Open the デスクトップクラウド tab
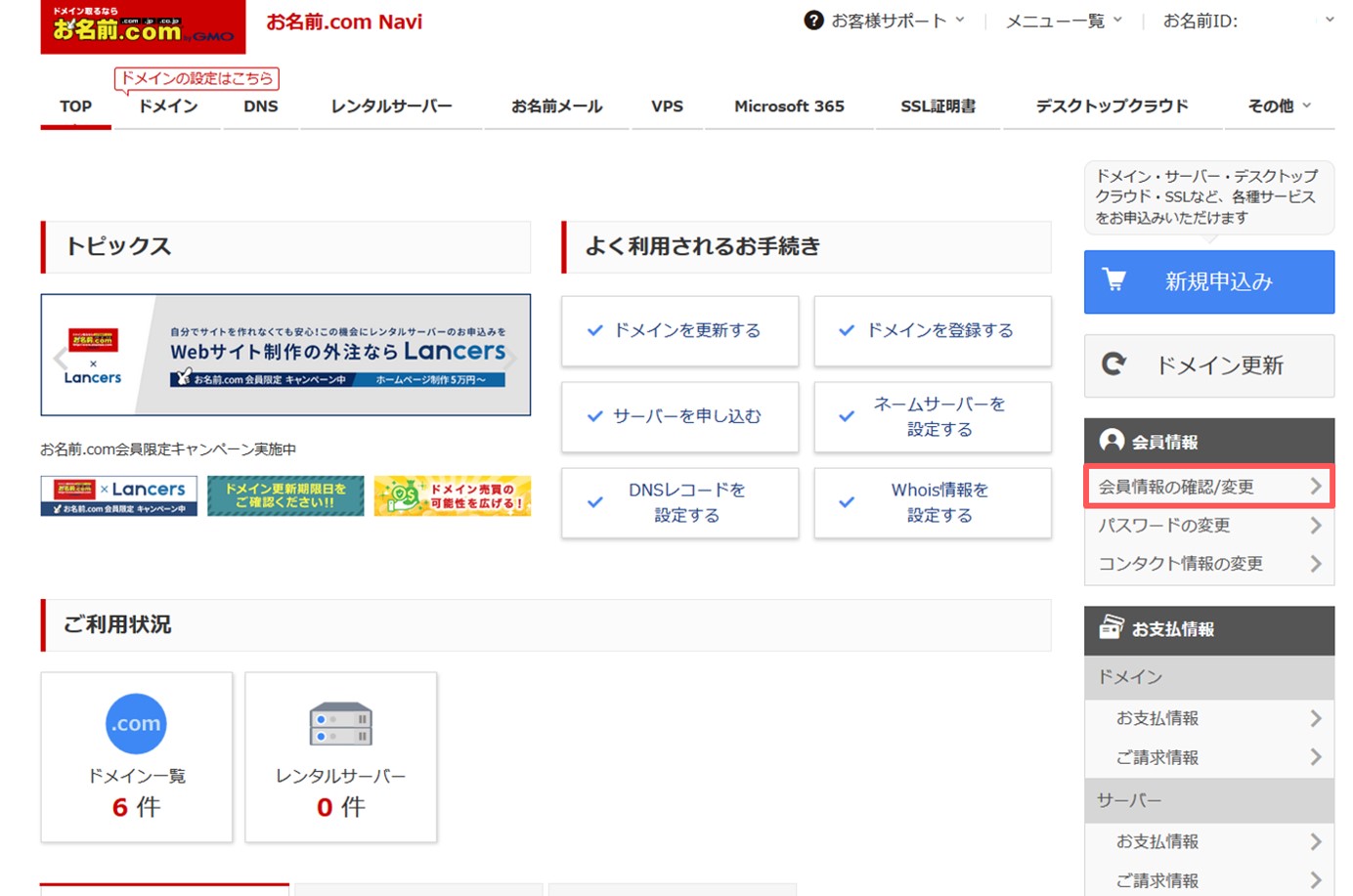 click(x=1113, y=107)
